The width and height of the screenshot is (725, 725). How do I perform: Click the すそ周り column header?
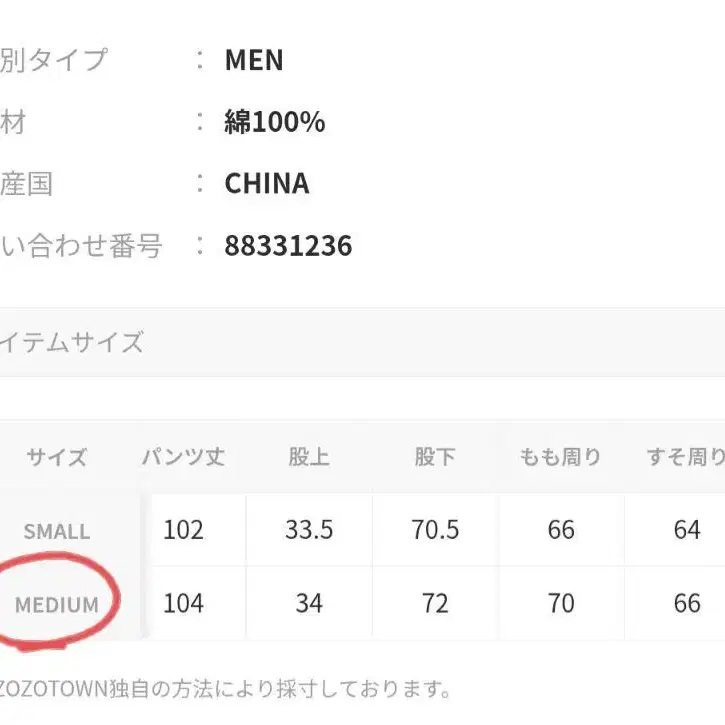tap(686, 457)
